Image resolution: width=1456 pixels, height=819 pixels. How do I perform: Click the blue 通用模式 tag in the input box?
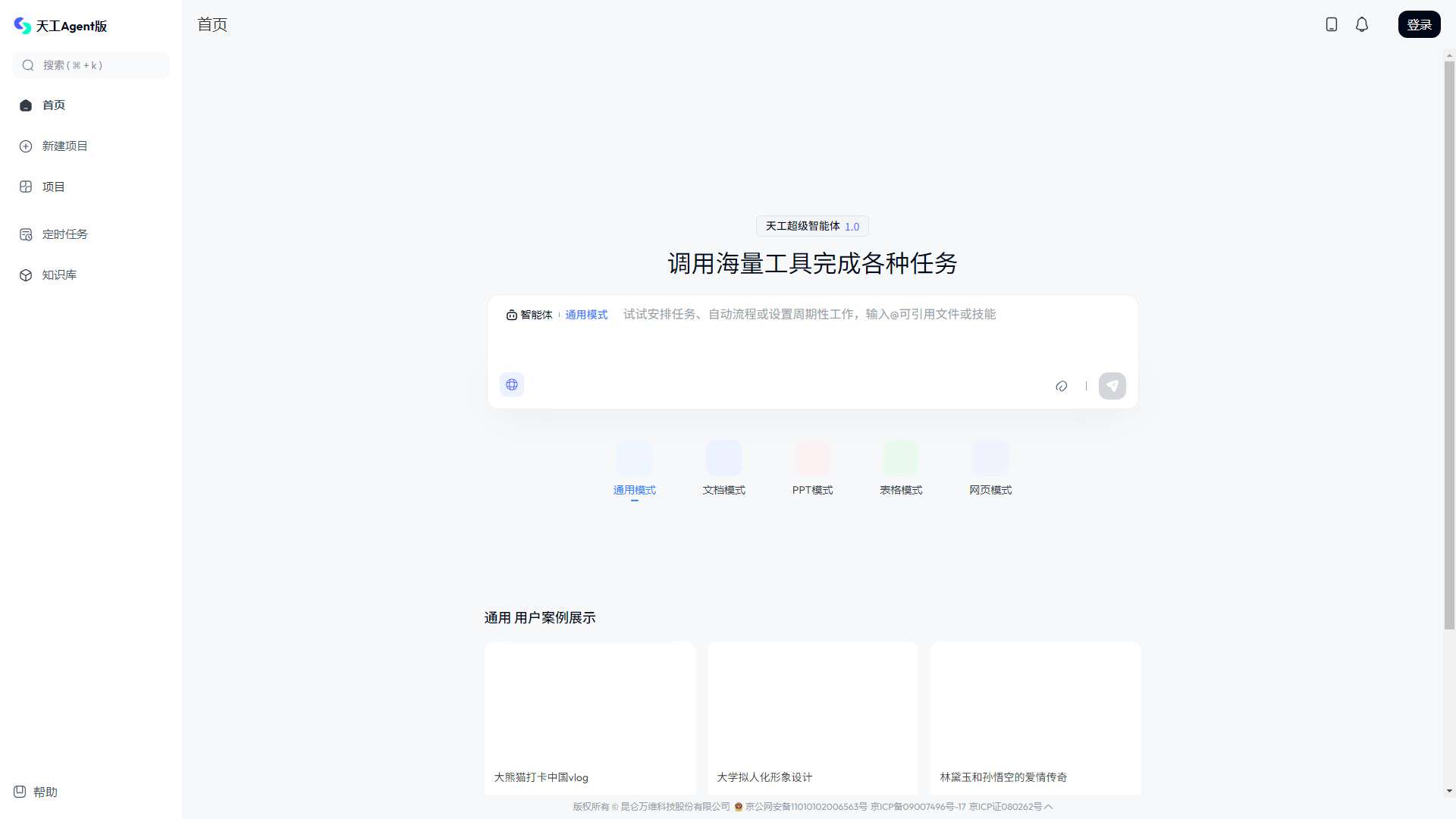click(586, 315)
